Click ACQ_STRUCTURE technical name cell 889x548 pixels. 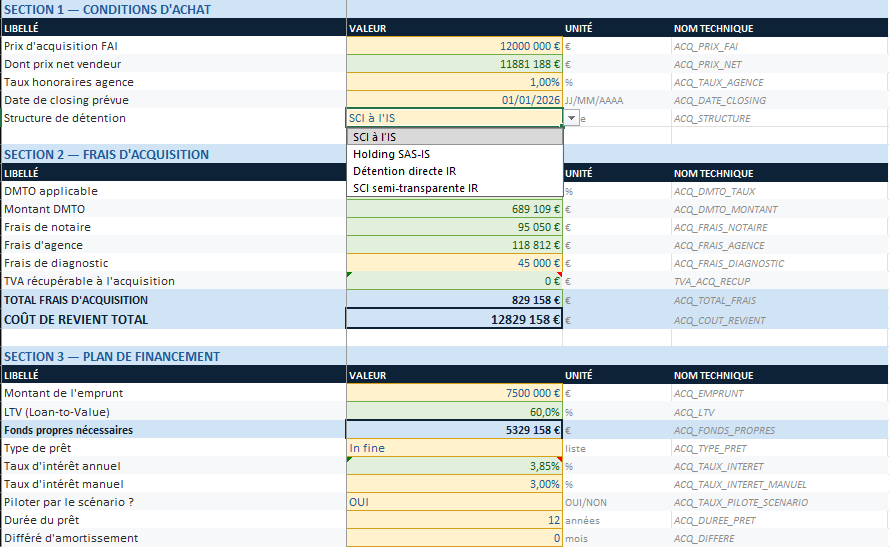(712, 118)
